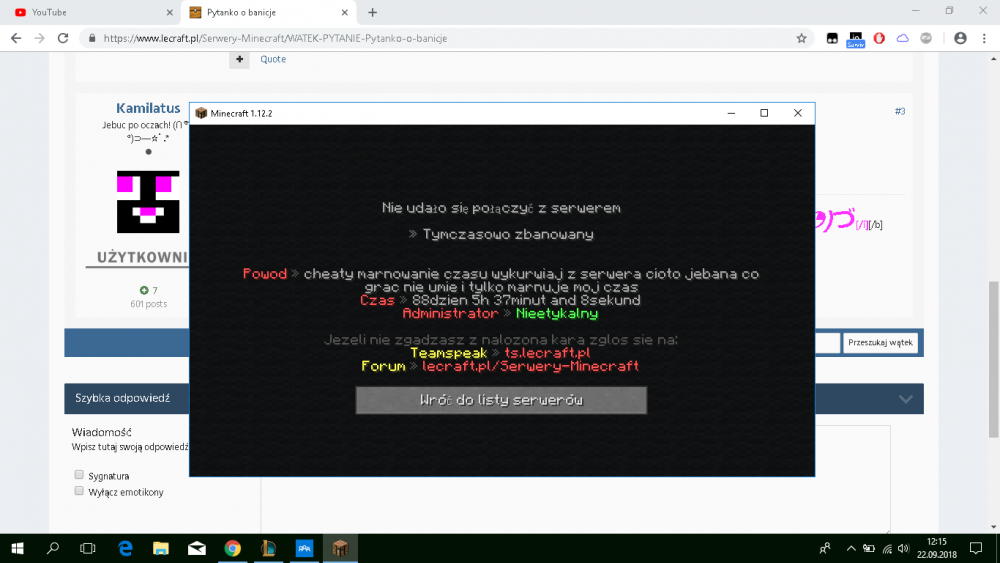1000x563 pixels.
Task: Maximize the Minecraft 1.12.2 window
Action: 764,113
